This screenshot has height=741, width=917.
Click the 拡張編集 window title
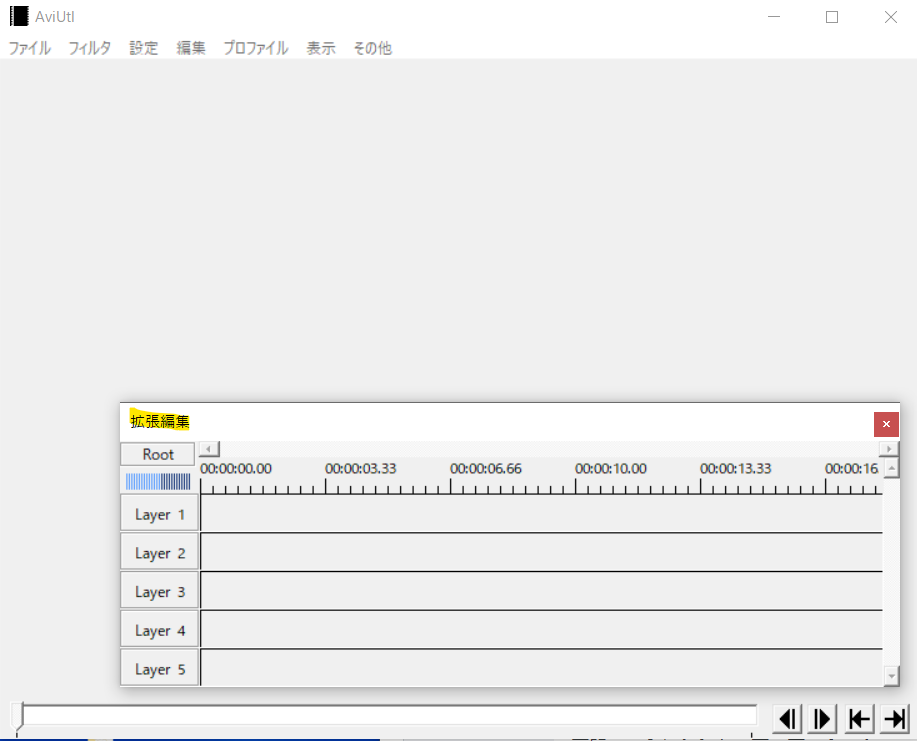click(160, 421)
